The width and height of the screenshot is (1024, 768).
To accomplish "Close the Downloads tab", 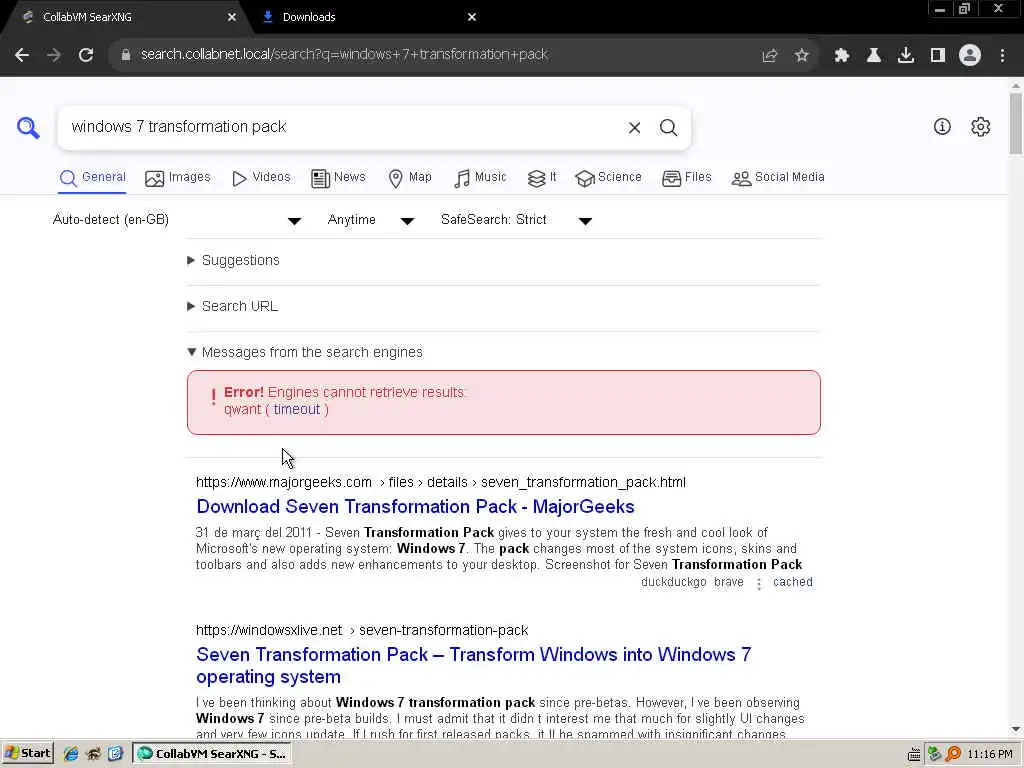I will click(472, 17).
